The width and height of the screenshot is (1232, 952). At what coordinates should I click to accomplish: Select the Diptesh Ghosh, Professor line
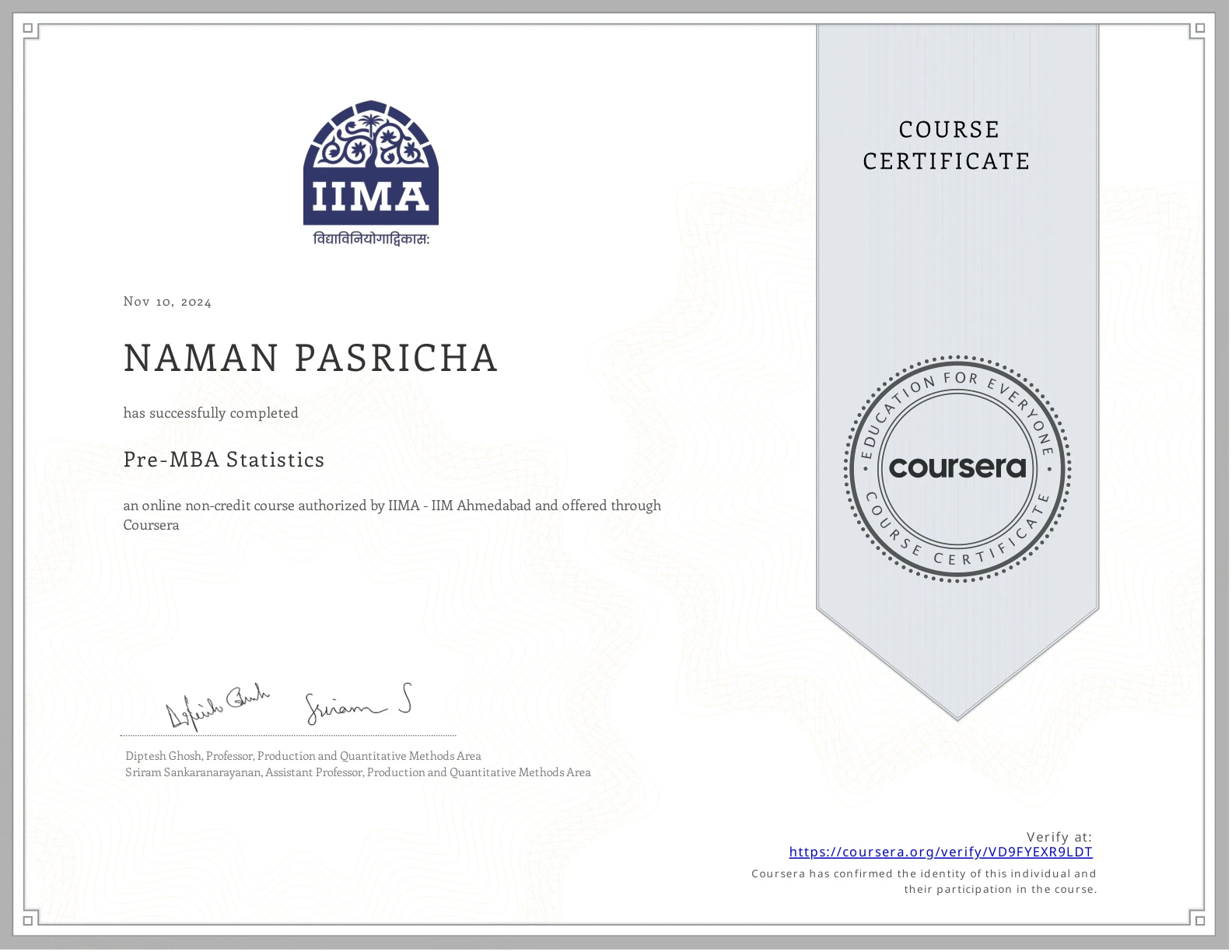(x=303, y=756)
